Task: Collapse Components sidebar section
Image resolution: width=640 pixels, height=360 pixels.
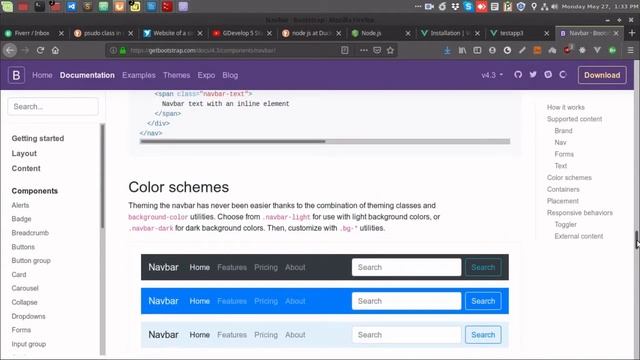Action: click(35, 191)
